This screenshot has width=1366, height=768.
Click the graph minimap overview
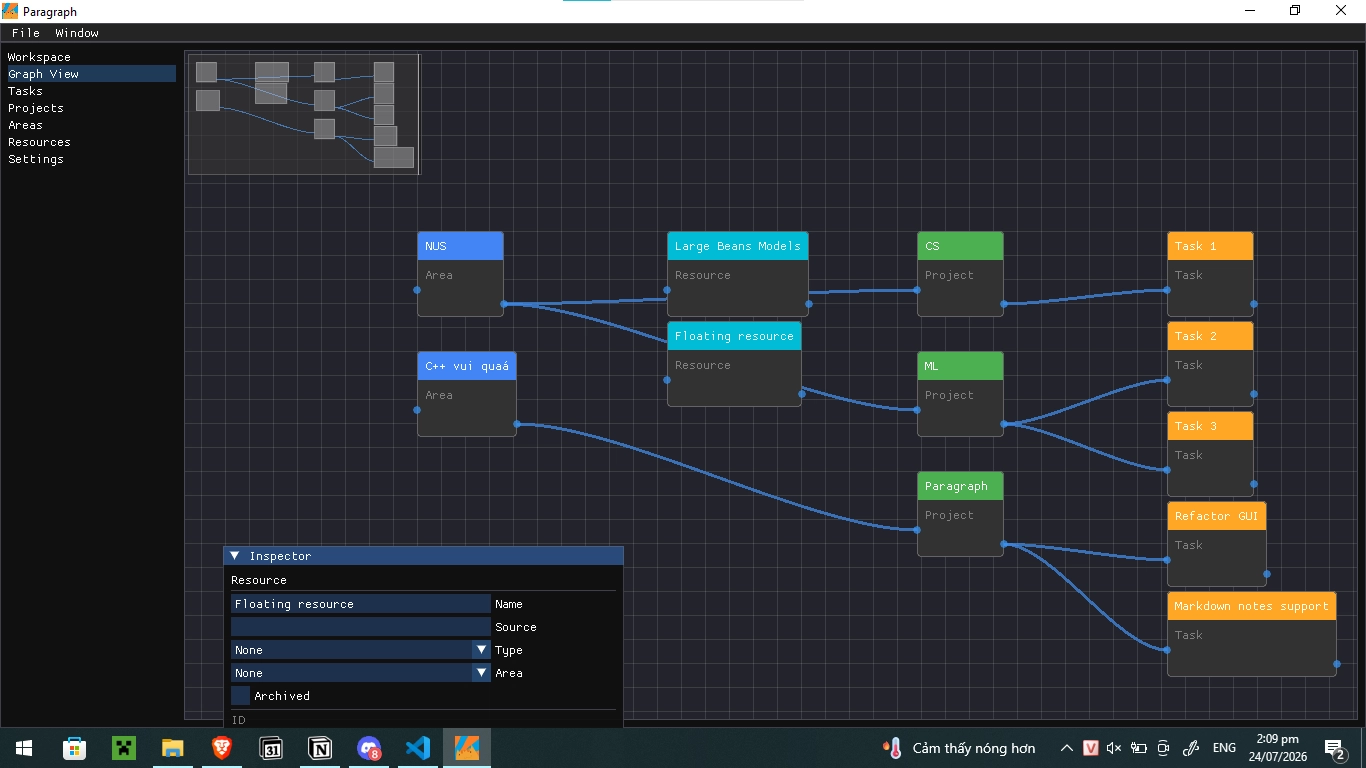coord(304,114)
